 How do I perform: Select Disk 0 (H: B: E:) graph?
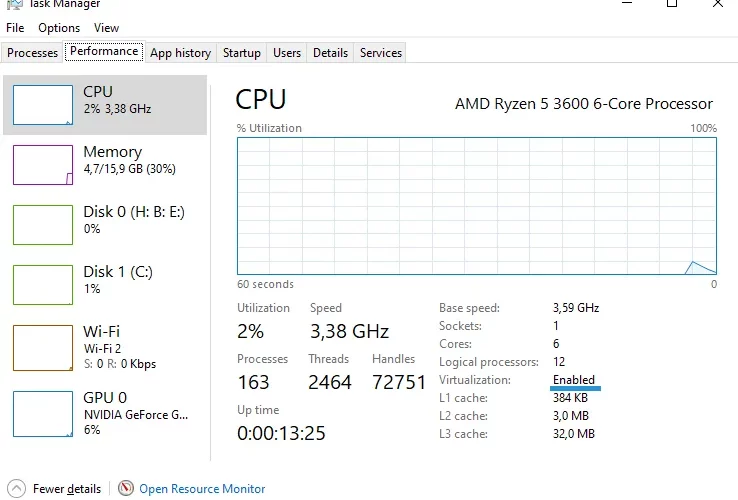coord(43,225)
